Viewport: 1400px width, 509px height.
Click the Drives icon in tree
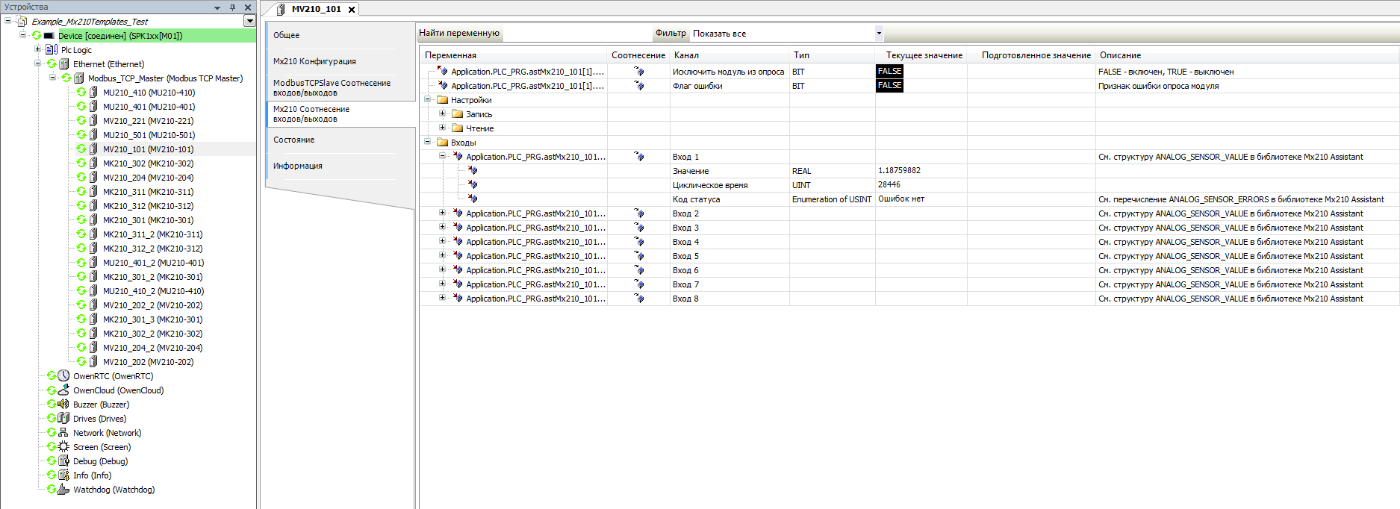64,419
